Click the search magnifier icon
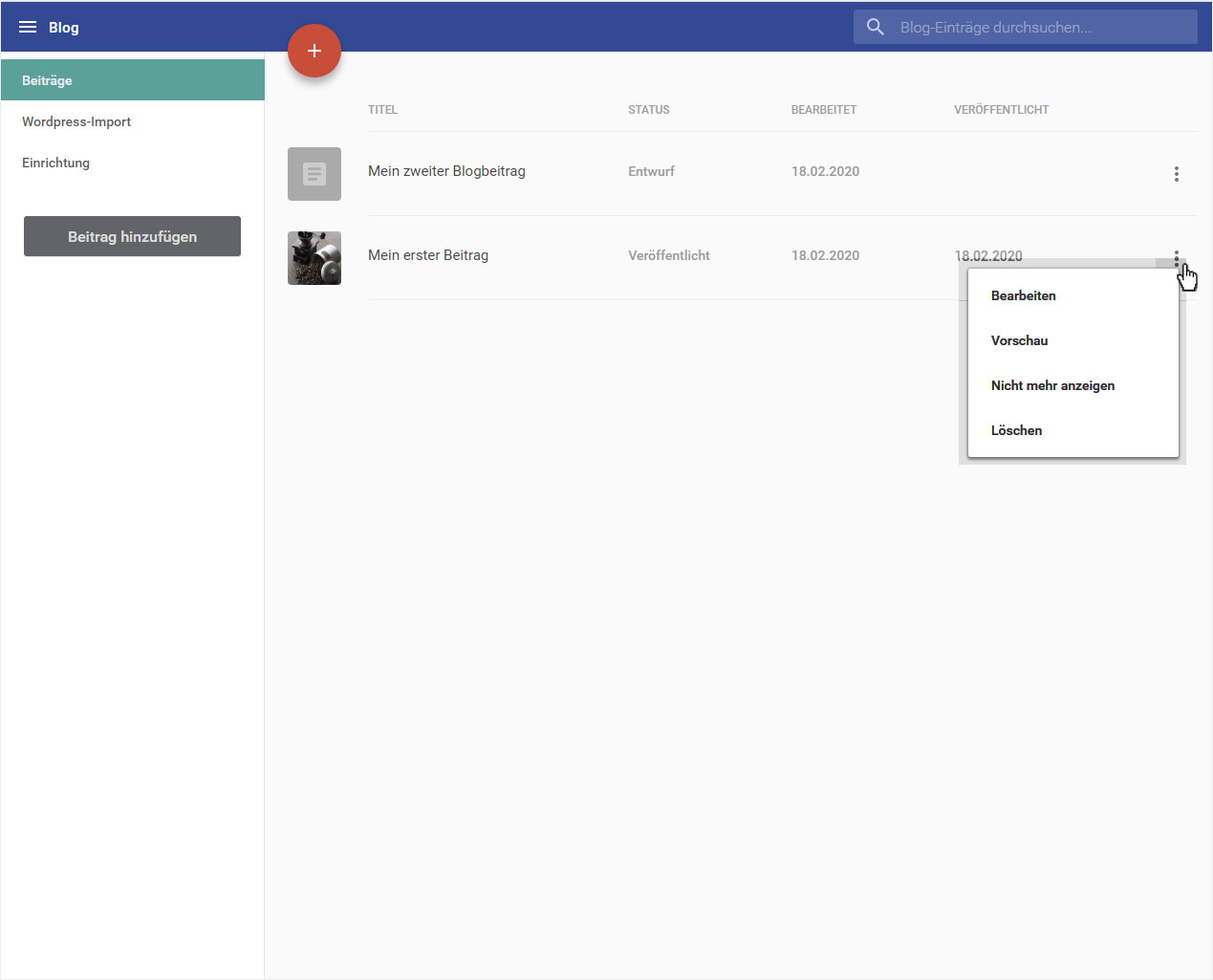This screenshot has height=980, width=1213. (x=876, y=27)
